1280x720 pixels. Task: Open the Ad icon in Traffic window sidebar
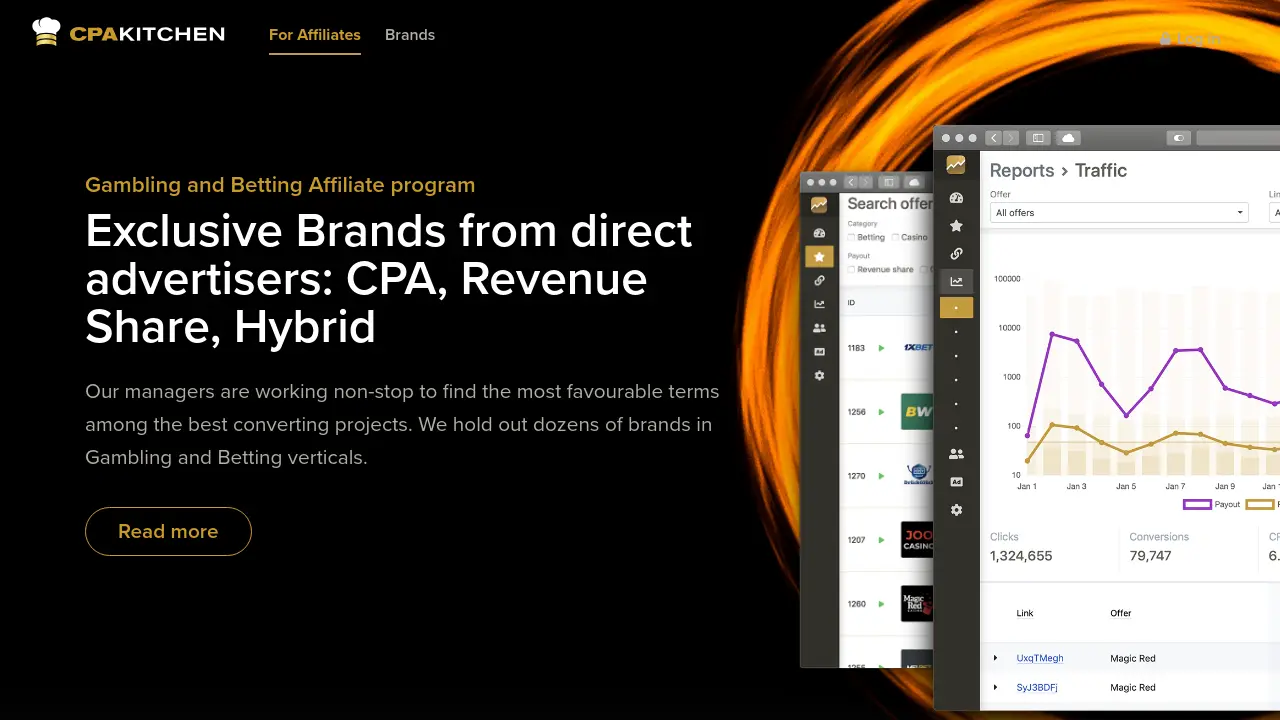(956, 482)
